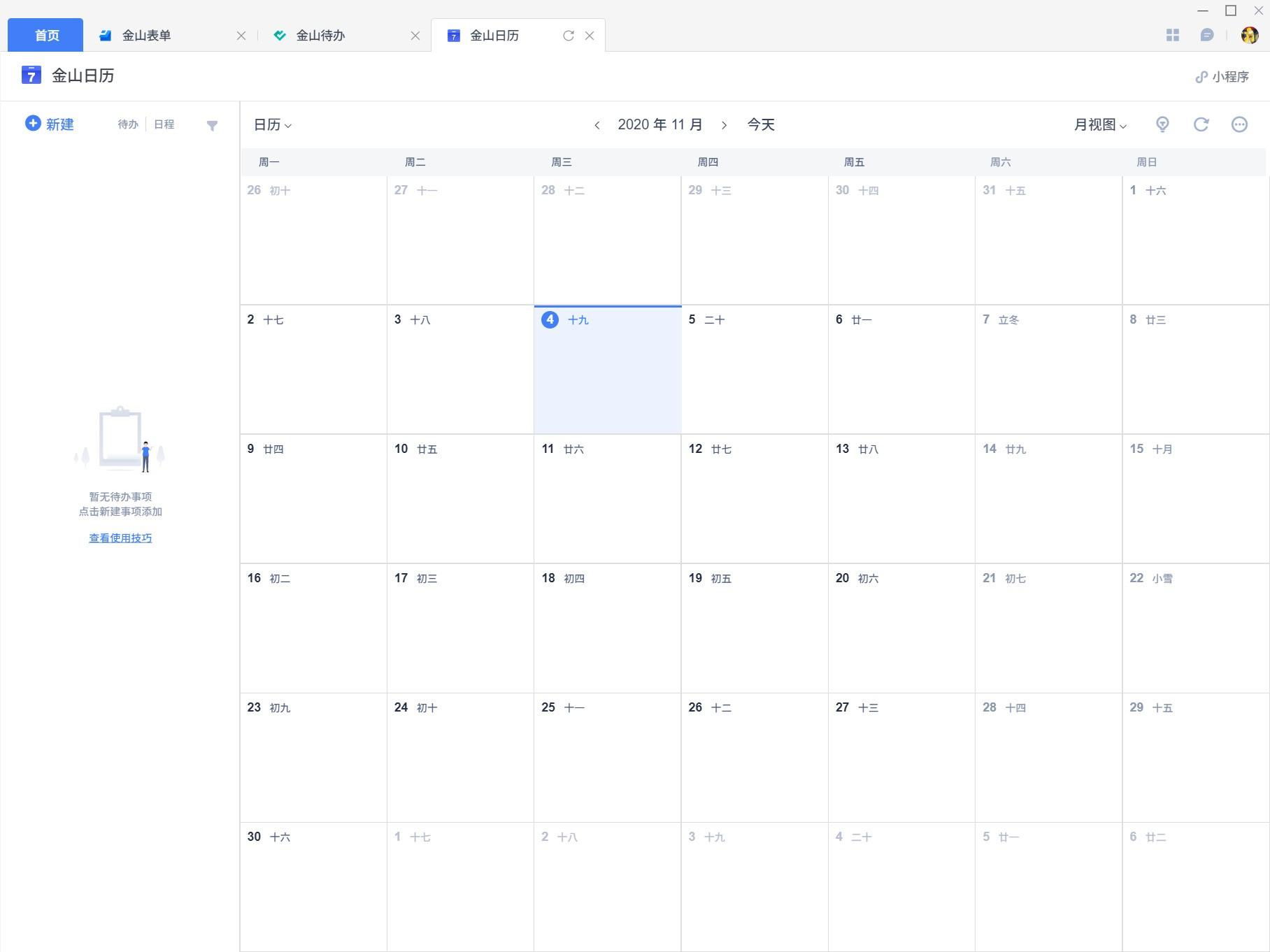
Task: Switch sidebar to 待办 view
Action: tap(128, 124)
